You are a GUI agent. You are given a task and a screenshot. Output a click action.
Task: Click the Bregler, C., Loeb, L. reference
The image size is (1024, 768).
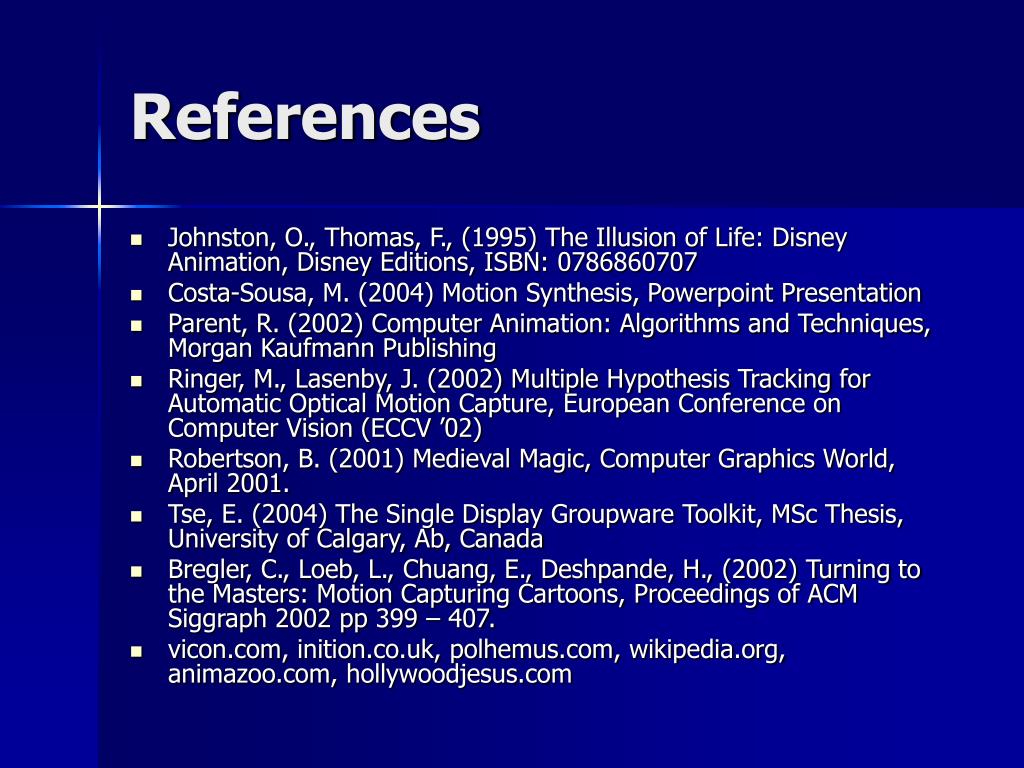tap(544, 594)
